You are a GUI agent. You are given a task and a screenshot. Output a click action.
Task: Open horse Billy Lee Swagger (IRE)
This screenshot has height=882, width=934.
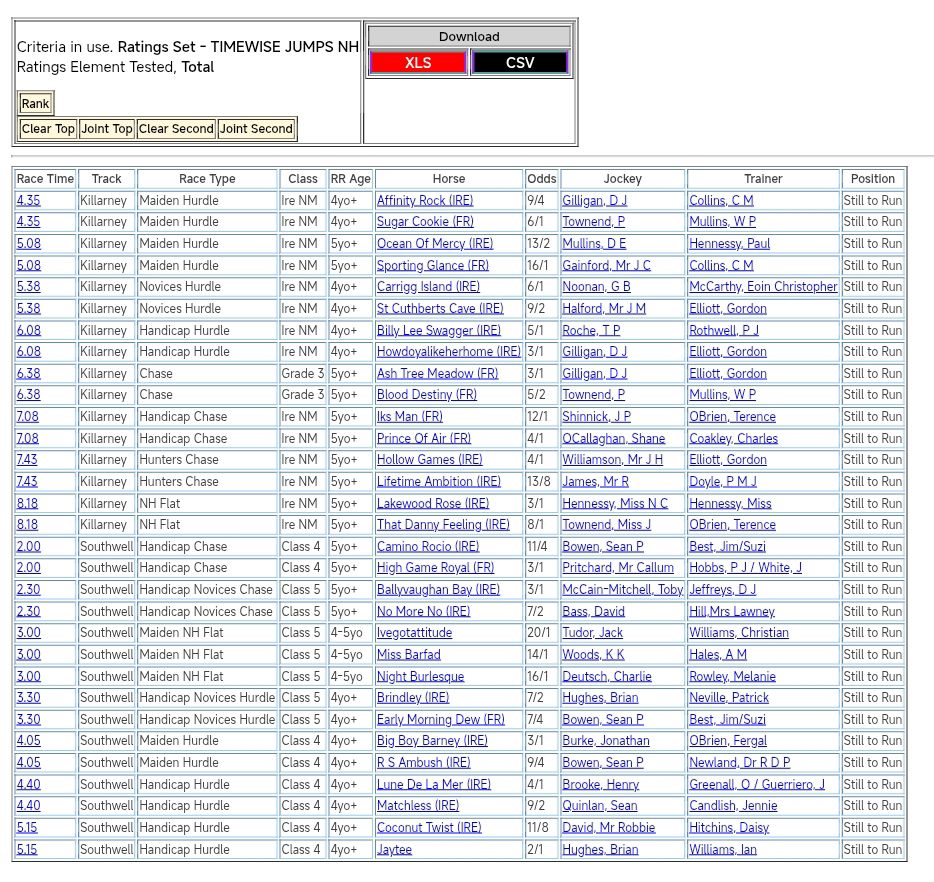coord(438,331)
